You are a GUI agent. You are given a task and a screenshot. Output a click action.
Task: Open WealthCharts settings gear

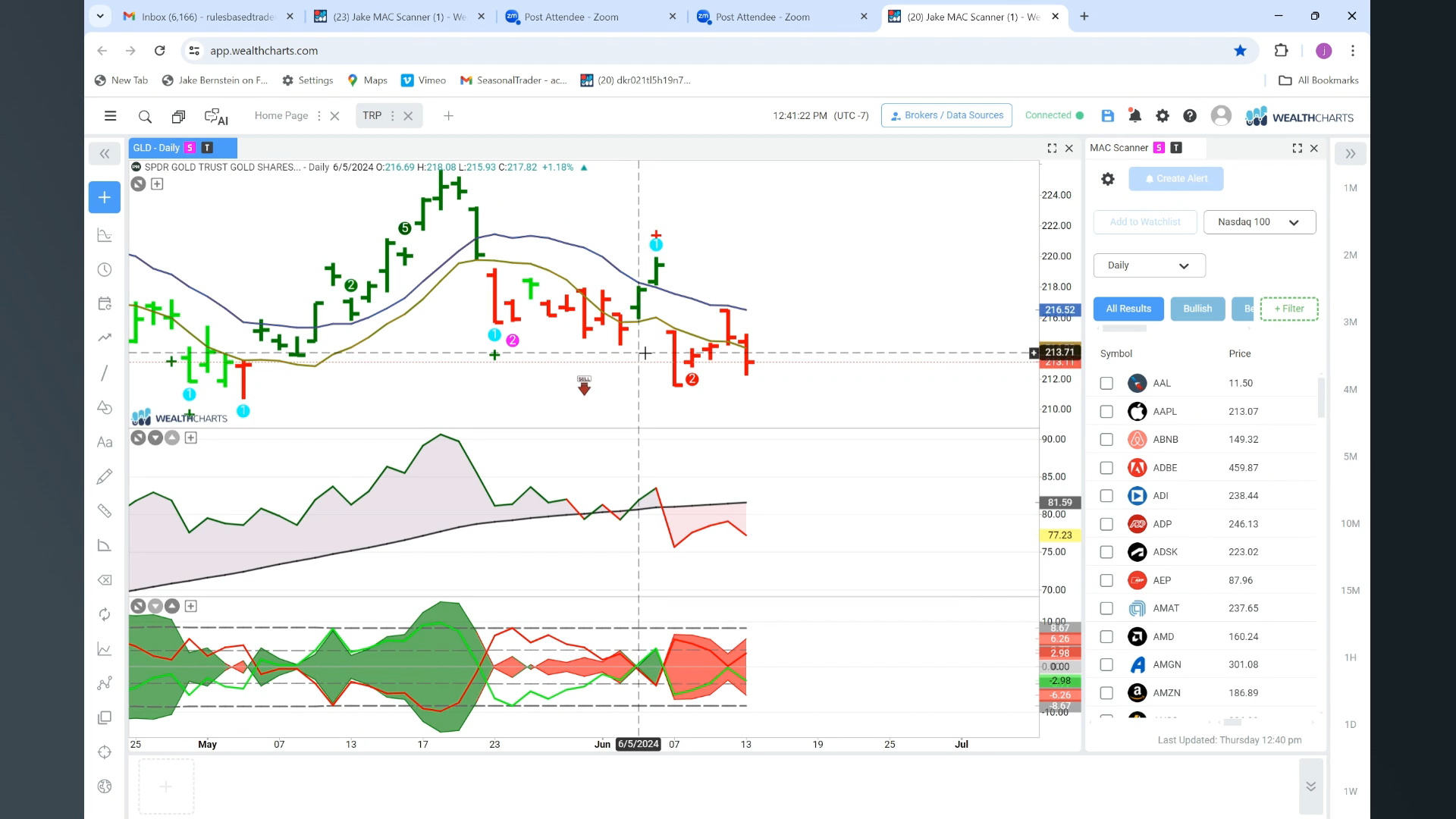[1162, 116]
